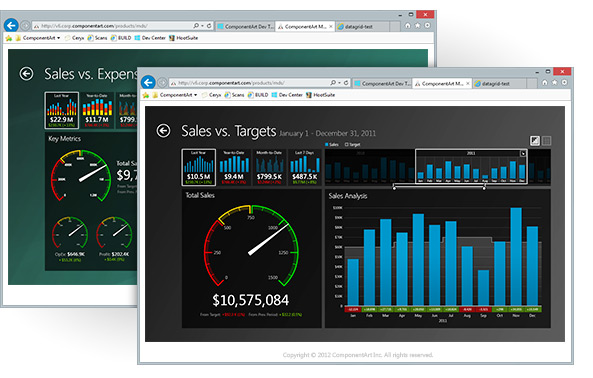Open Home icon in back window

408,25
